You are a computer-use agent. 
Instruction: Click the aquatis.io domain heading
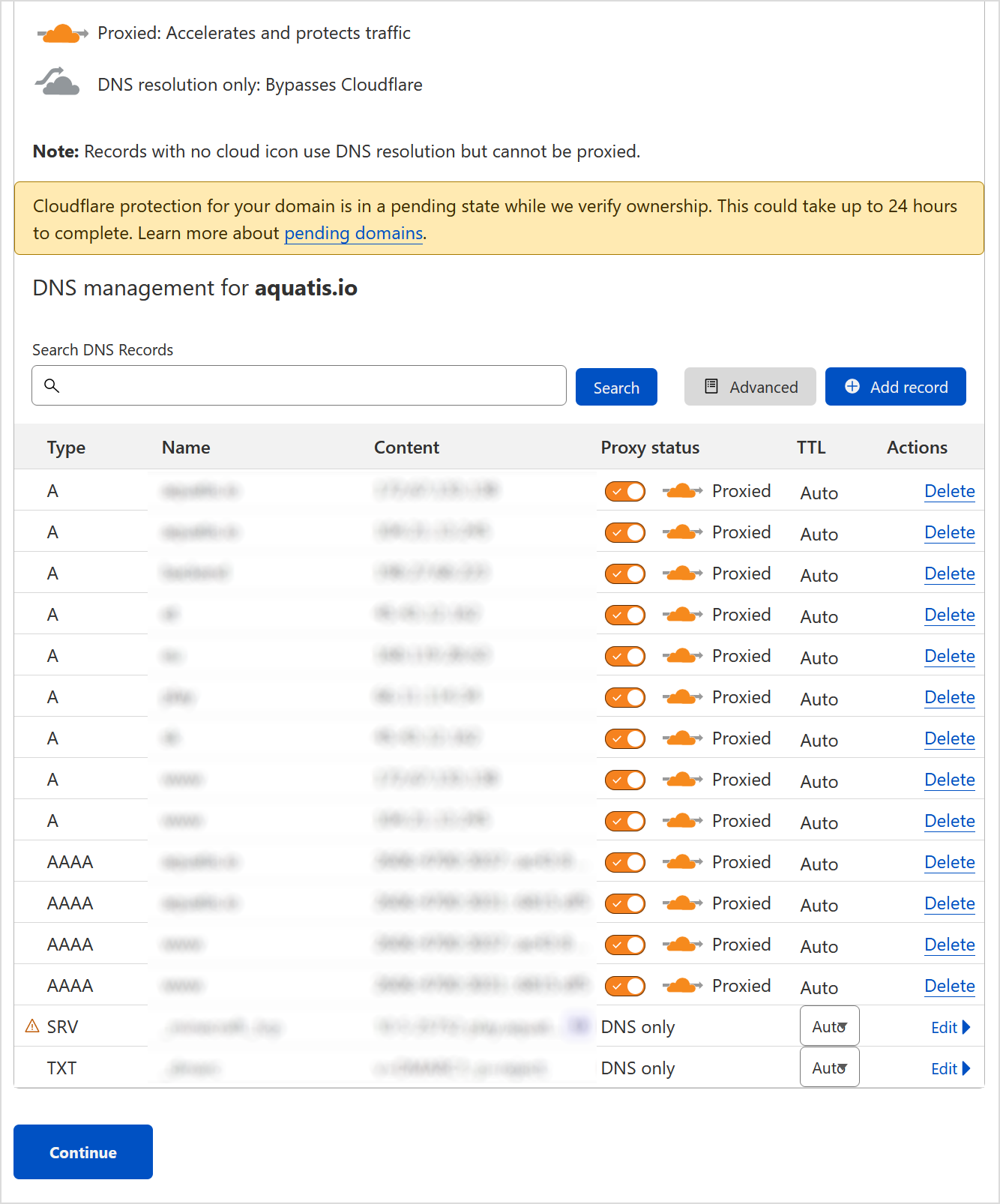[x=306, y=288]
